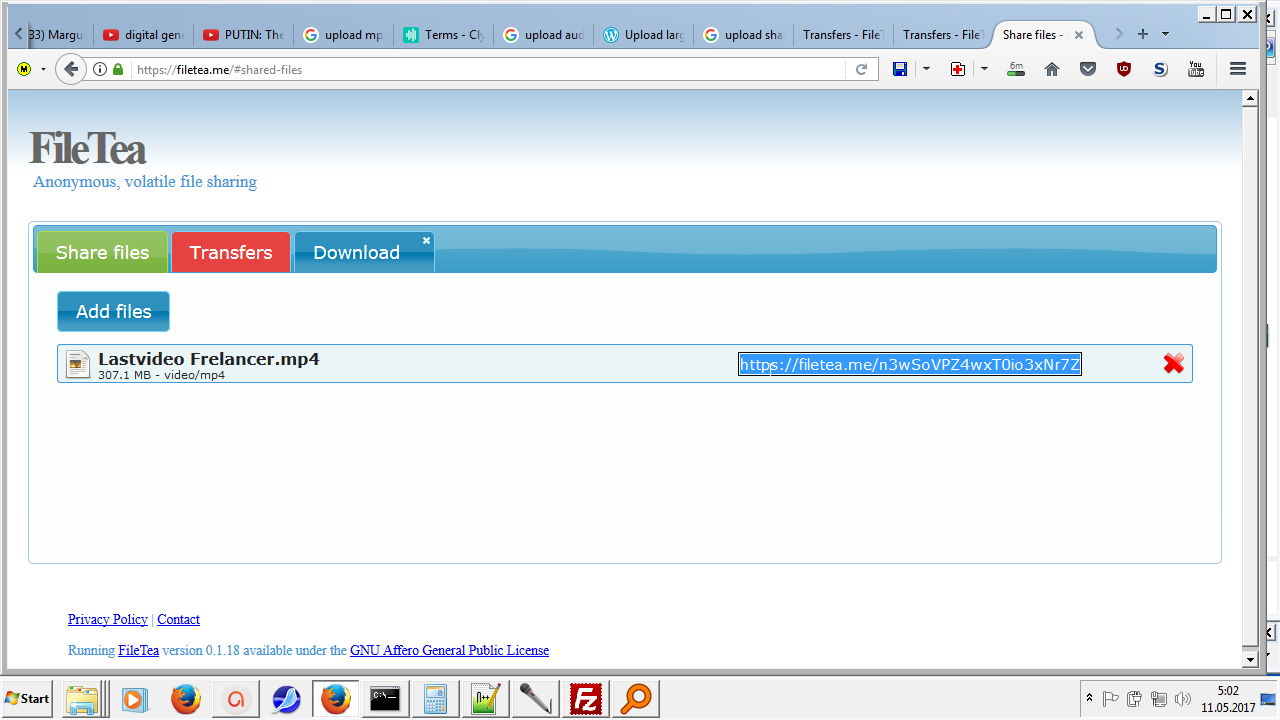Reload the page with the refresh icon
This screenshot has height=720, width=1280.
[x=861, y=70]
